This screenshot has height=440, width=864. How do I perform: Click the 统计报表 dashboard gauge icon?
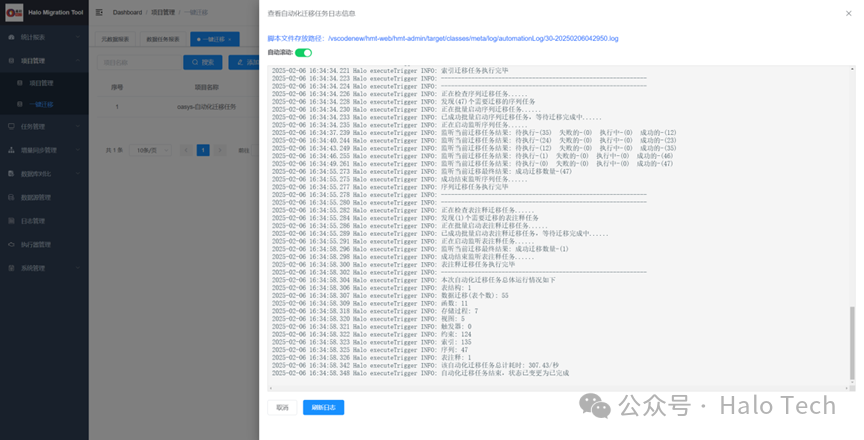[12, 37]
